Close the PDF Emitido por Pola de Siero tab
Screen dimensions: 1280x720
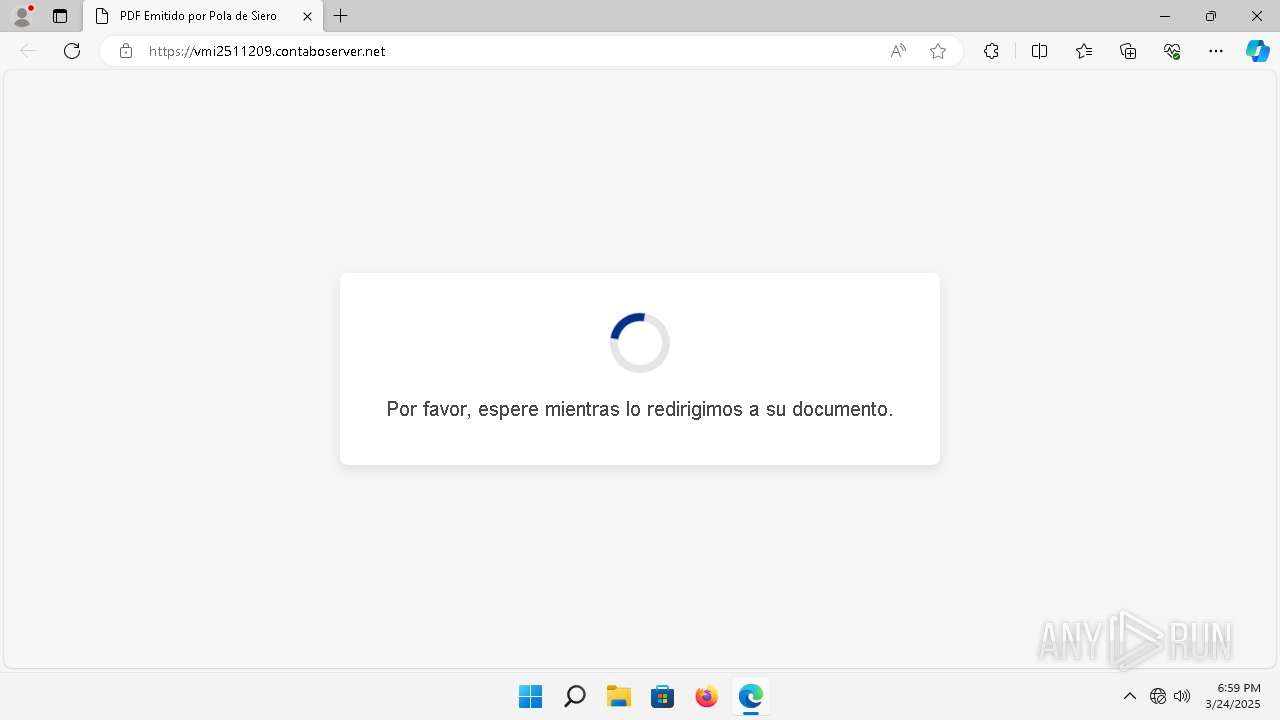click(307, 16)
